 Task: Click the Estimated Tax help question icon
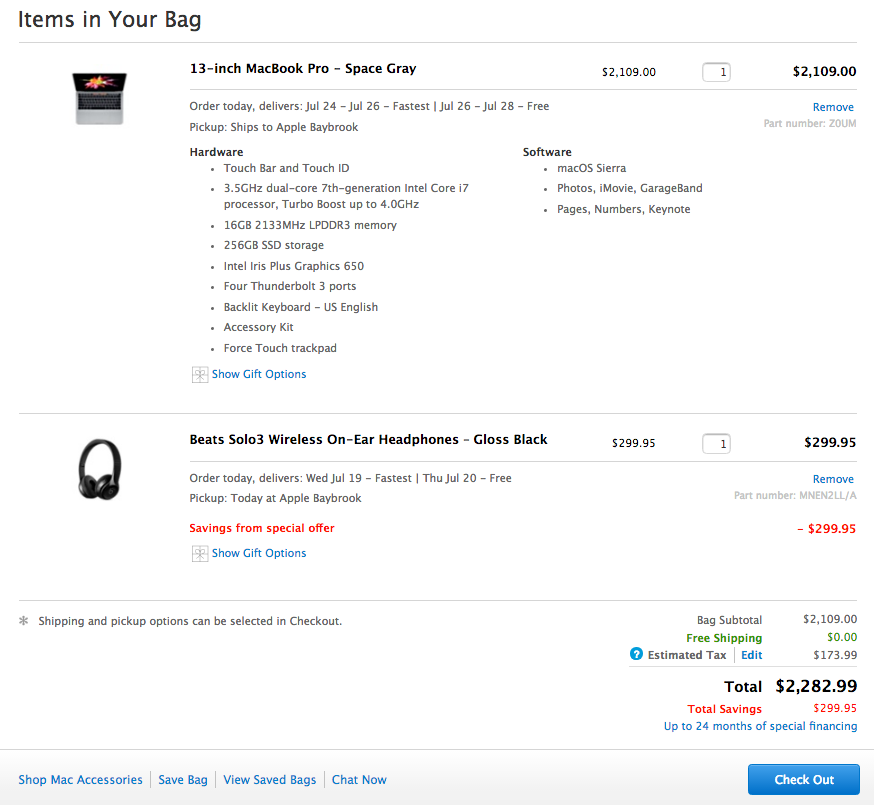click(636, 655)
